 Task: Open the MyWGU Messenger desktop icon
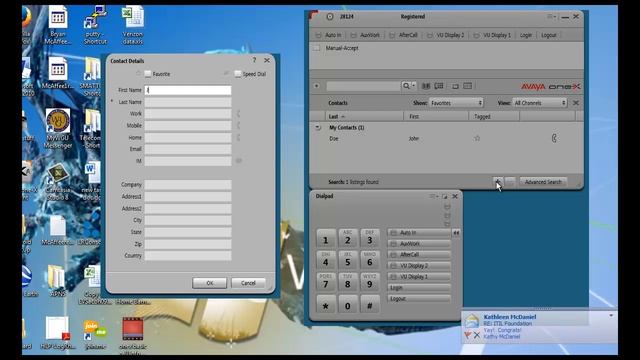pyautogui.click(x=58, y=128)
